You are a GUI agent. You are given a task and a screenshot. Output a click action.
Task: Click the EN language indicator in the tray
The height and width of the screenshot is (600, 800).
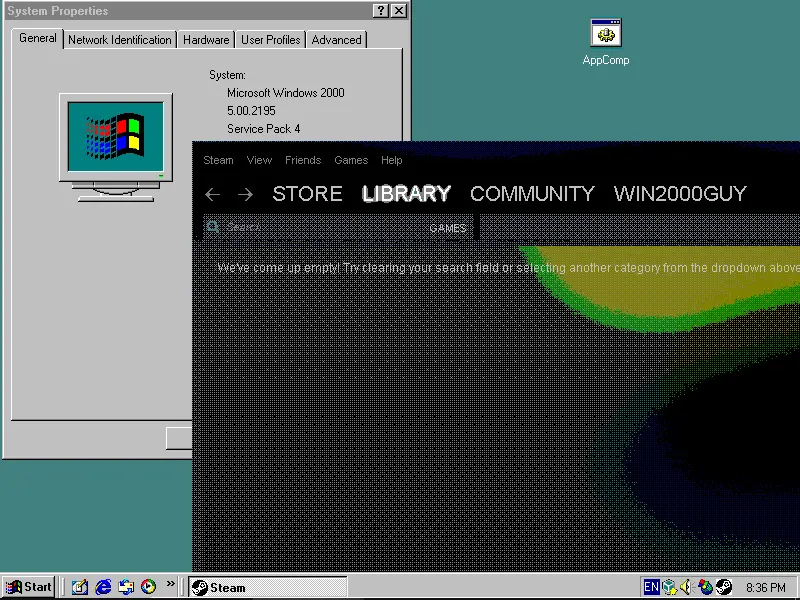[x=651, y=587]
